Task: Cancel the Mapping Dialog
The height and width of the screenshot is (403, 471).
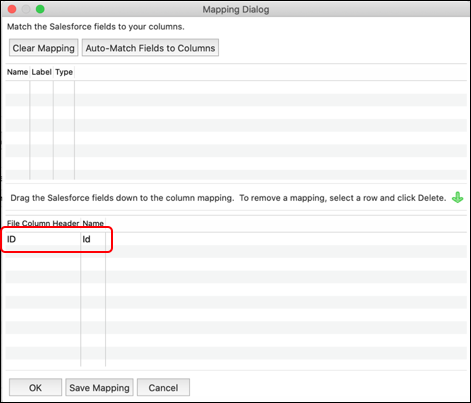Action: [163, 387]
